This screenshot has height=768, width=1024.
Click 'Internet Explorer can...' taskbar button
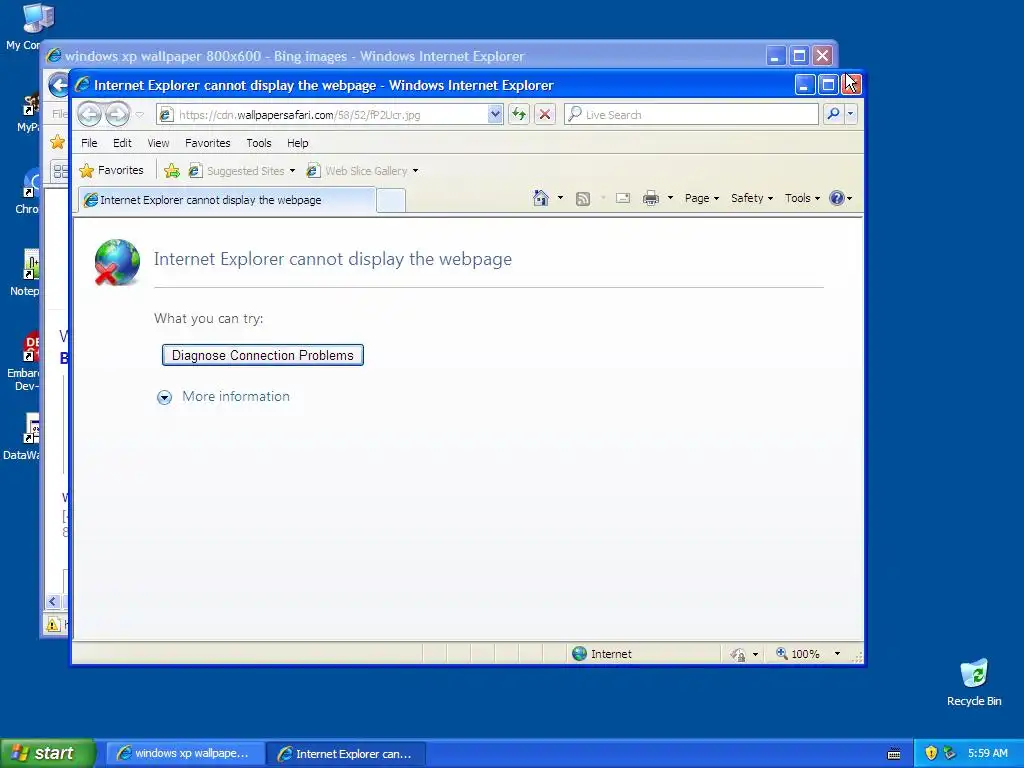click(x=346, y=754)
